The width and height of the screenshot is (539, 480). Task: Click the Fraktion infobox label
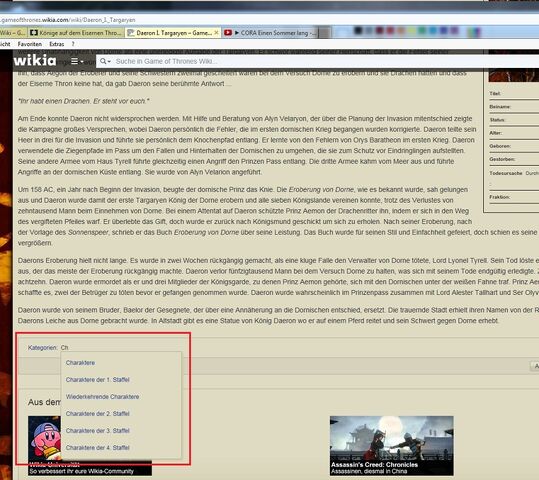pyautogui.click(x=499, y=197)
